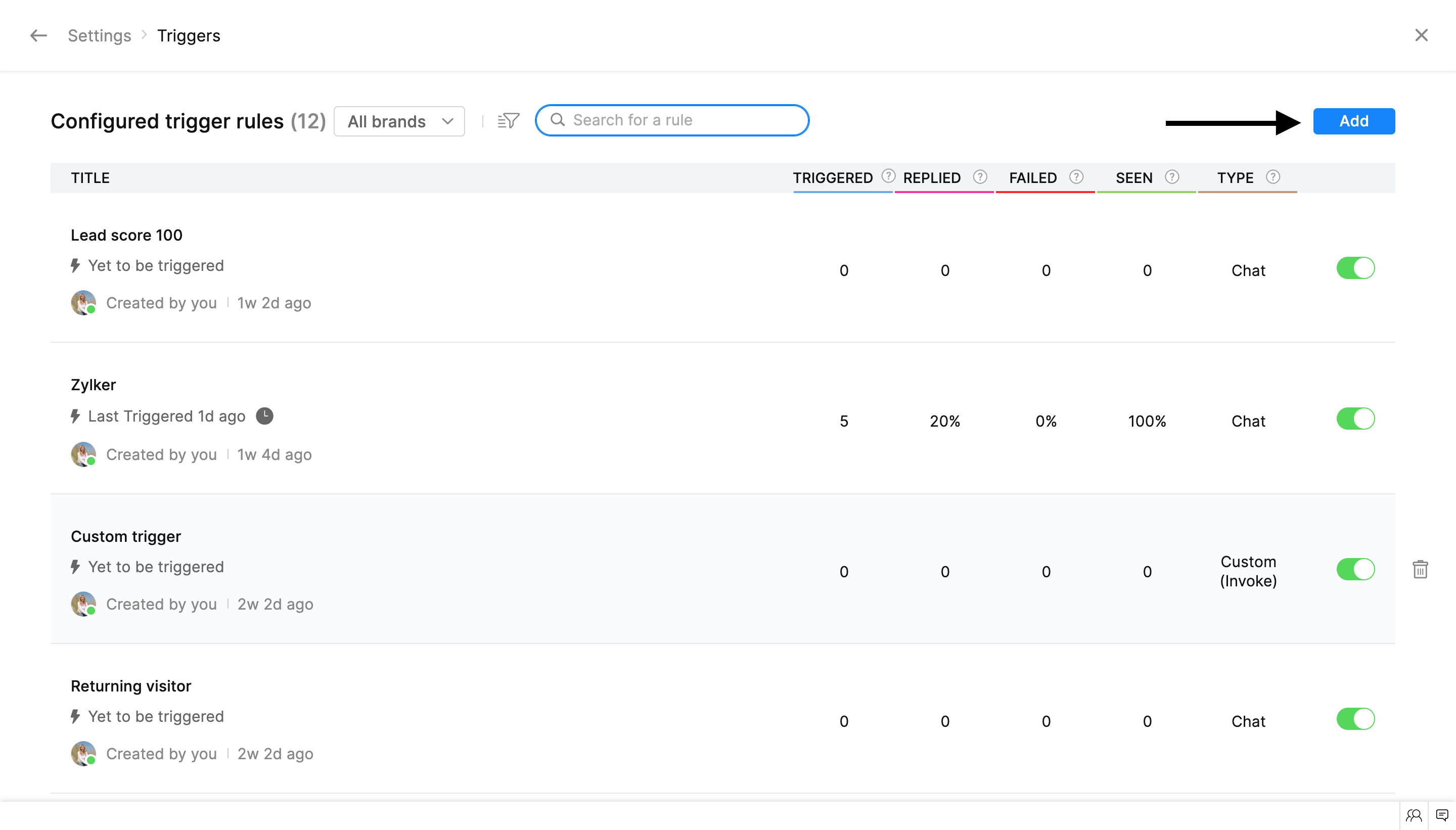Delete Custom trigger with trash icon
1456x830 pixels.
click(1420, 569)
